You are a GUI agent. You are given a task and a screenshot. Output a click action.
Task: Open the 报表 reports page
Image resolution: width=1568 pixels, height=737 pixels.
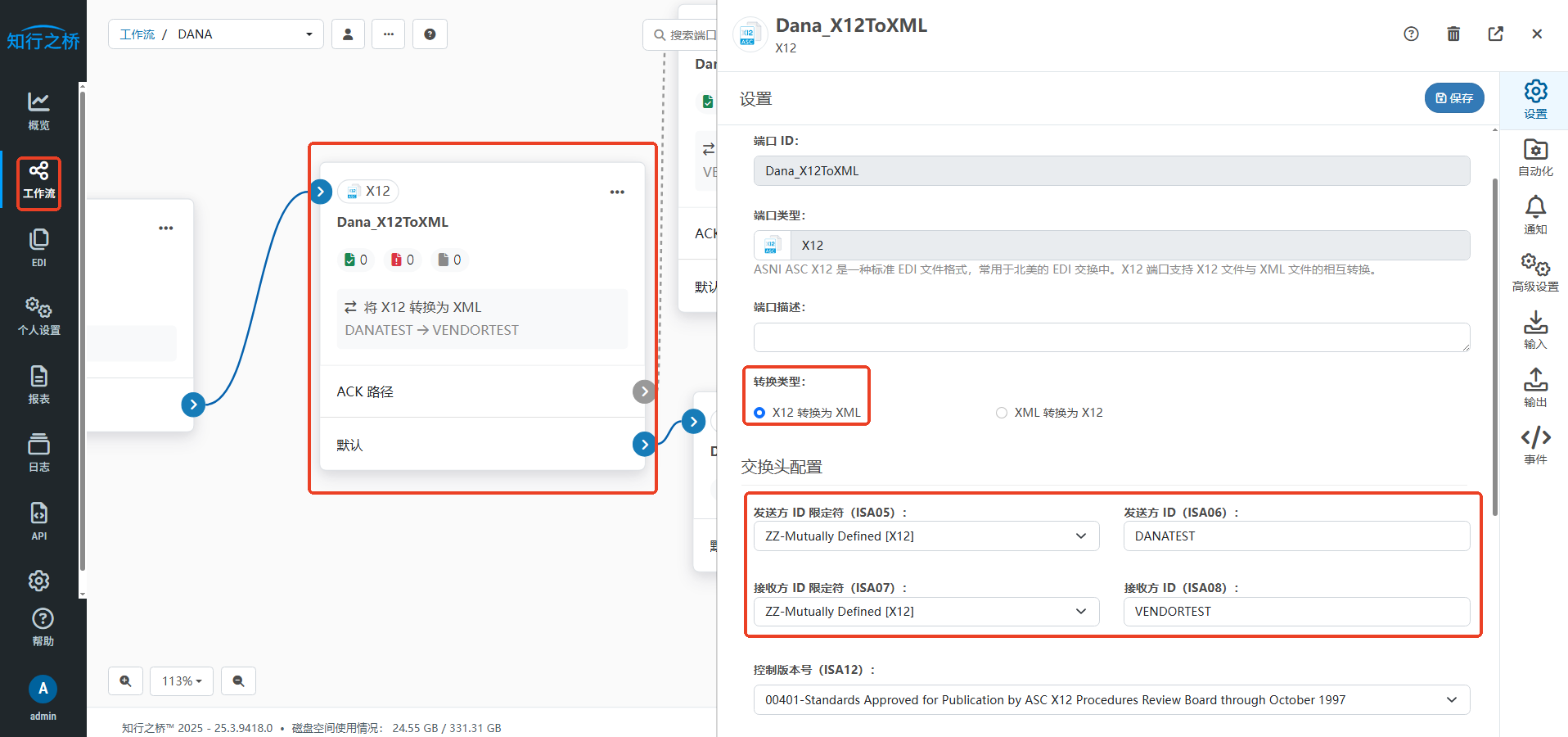click(x=38, y=385)
